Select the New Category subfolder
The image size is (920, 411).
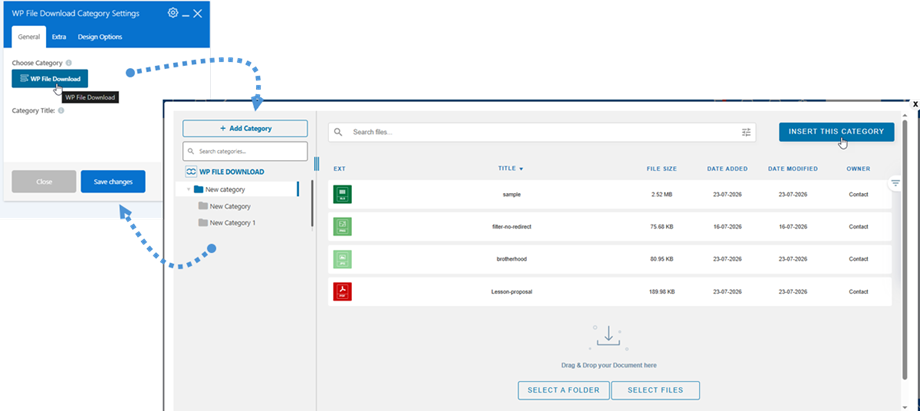(225, 206)
